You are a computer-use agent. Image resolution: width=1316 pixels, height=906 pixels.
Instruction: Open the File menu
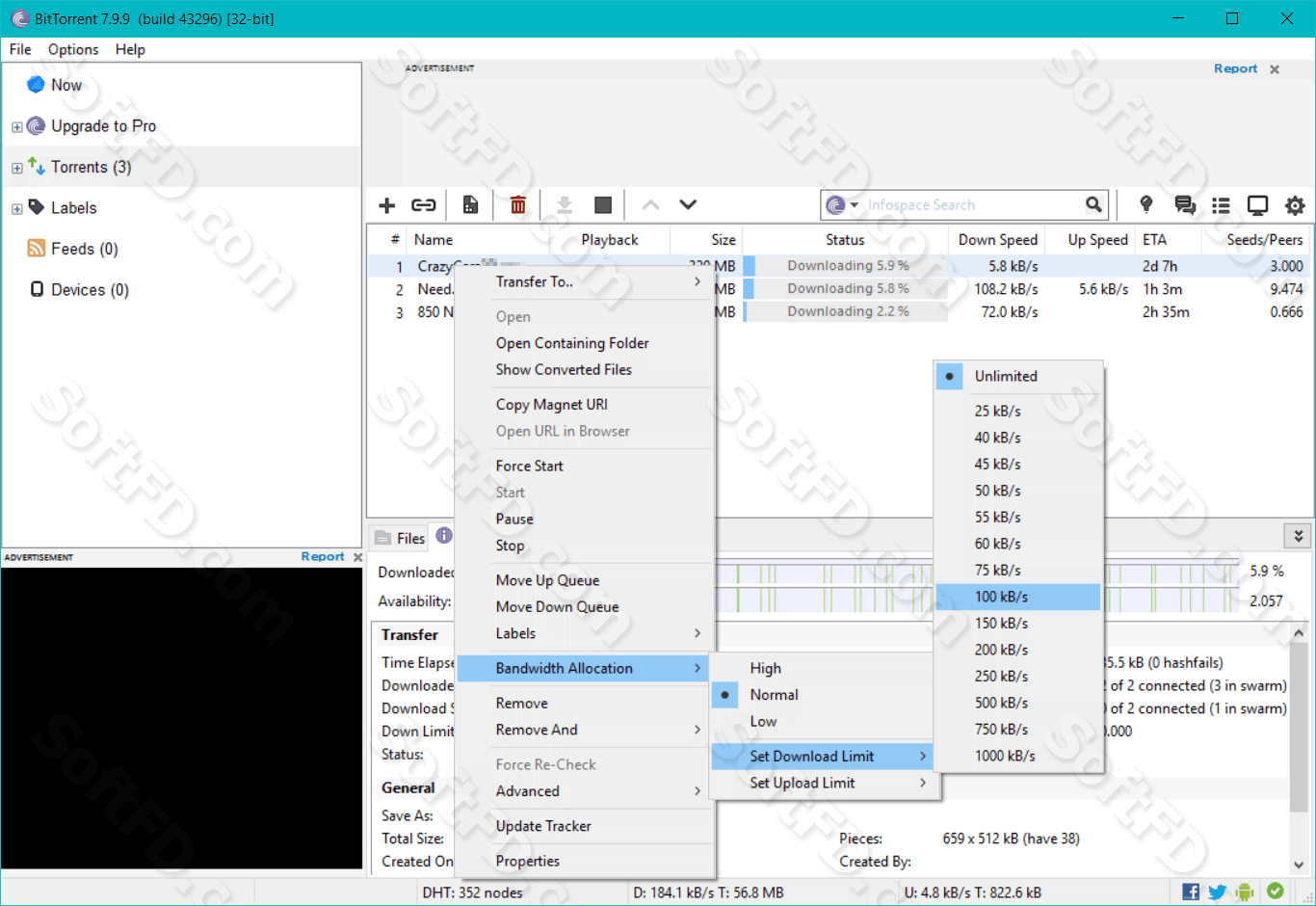click(x=20, y=49)
